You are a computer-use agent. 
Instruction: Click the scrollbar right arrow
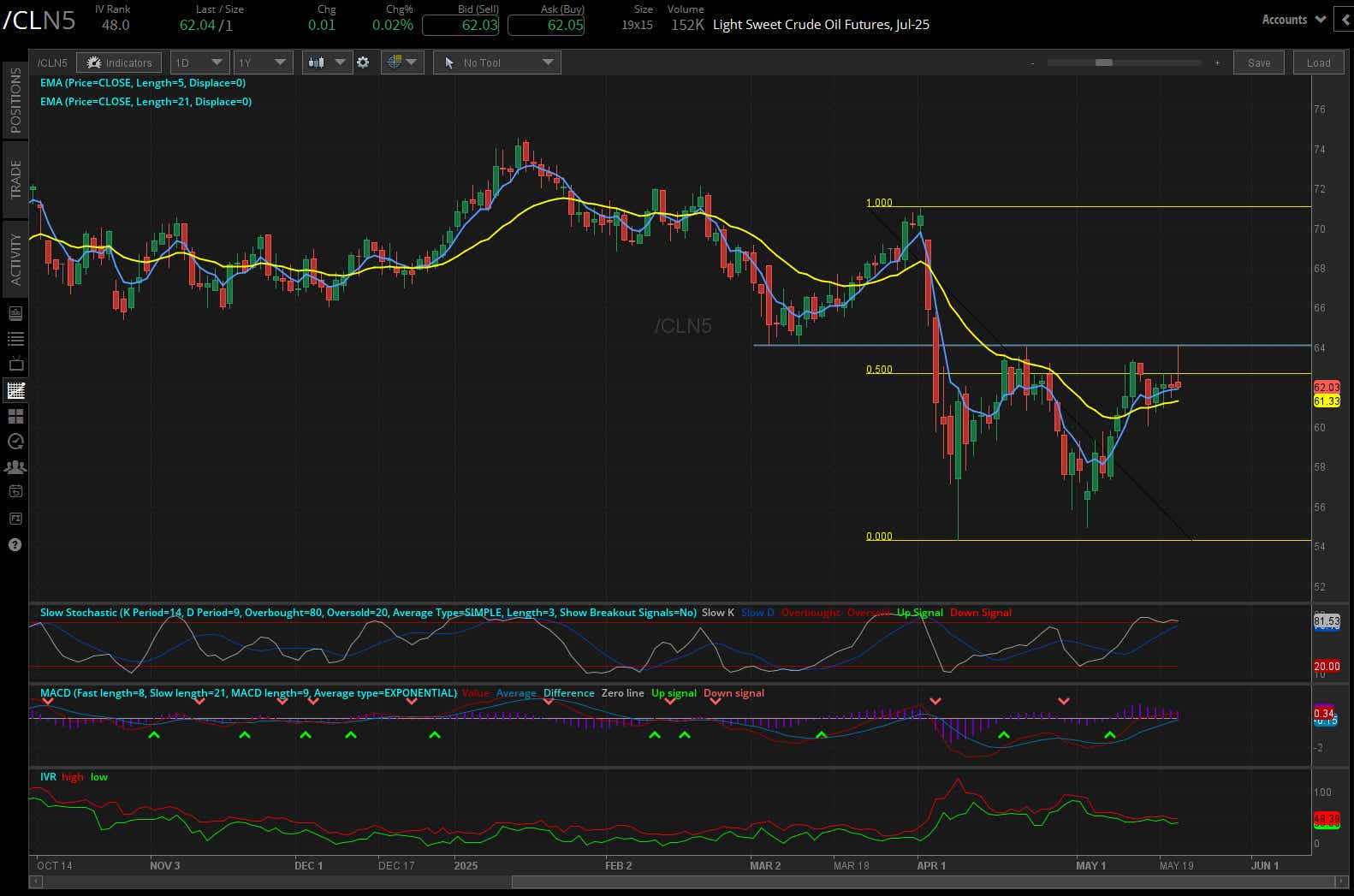tap(1341, 881)
